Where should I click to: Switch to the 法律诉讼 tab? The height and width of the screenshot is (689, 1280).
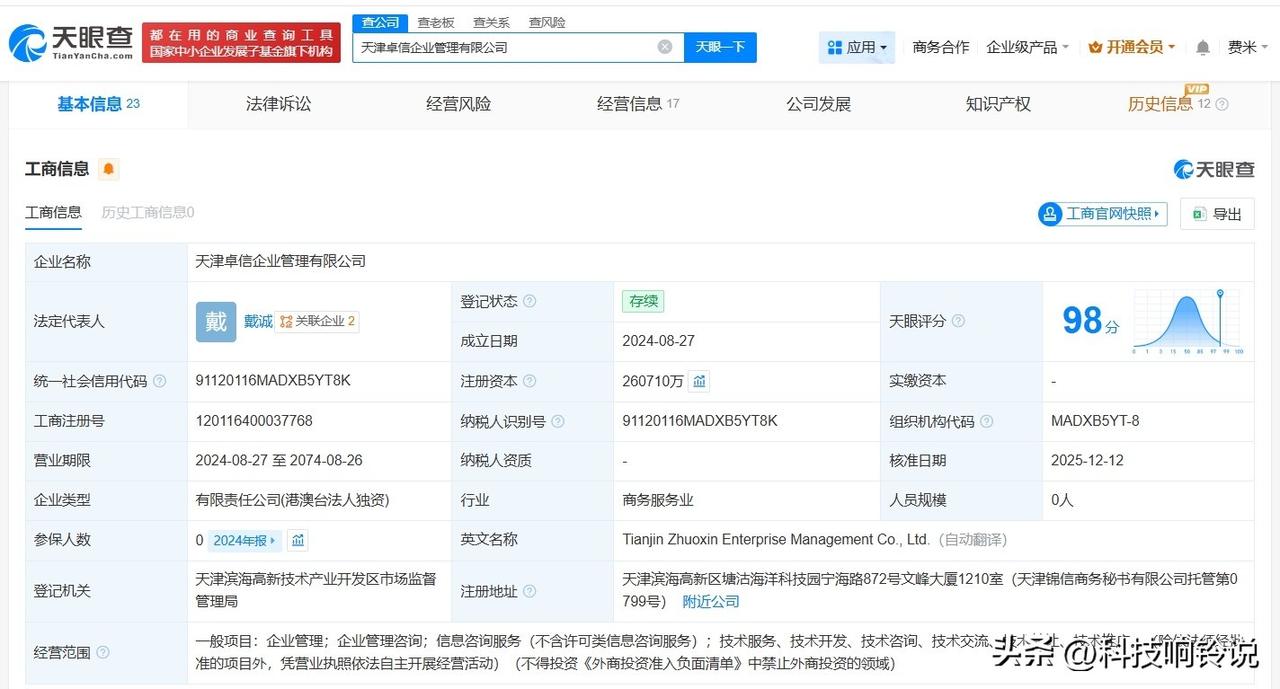tap(278, 104)
